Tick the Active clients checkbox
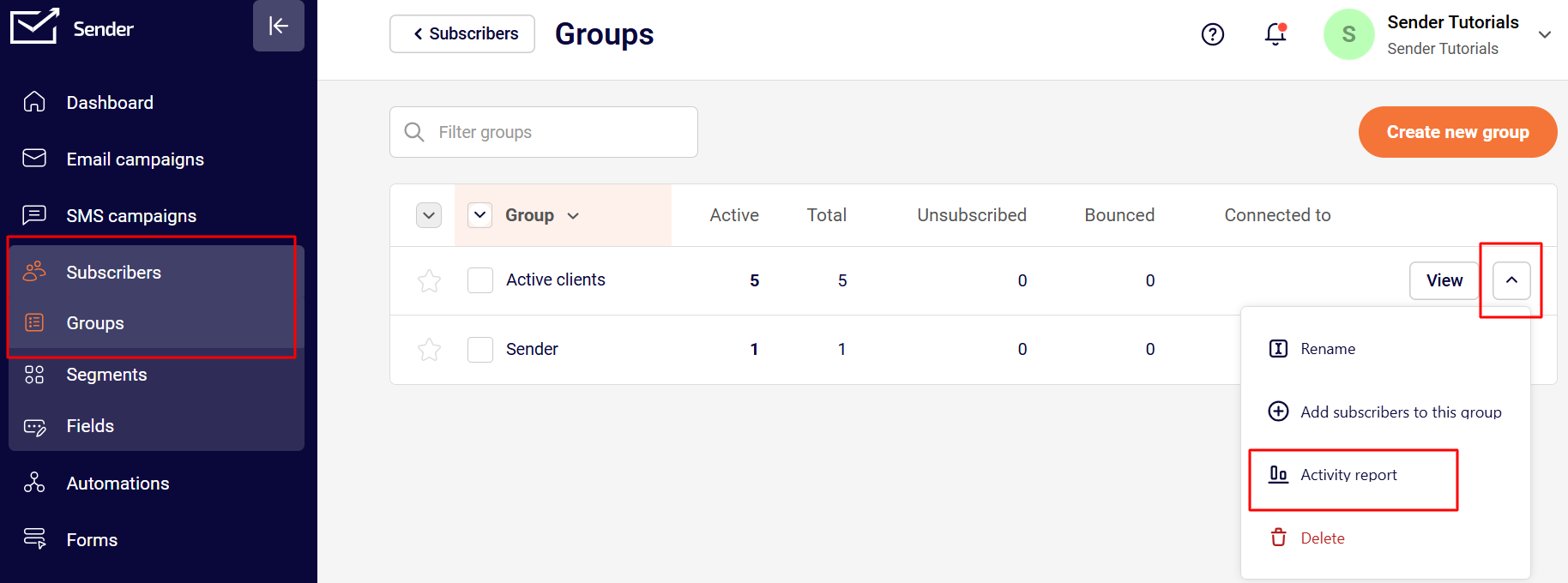1568x583 pixels. coord(480,280)
